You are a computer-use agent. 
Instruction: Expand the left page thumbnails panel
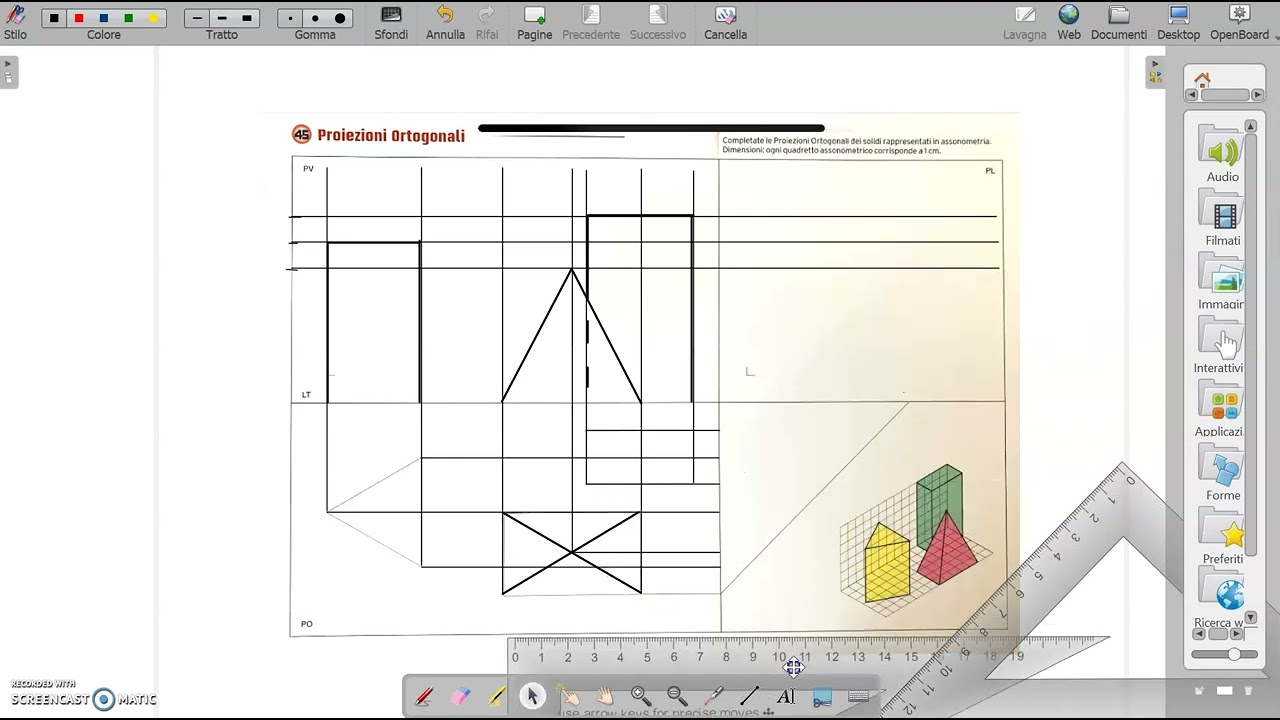tap(9, 72)
